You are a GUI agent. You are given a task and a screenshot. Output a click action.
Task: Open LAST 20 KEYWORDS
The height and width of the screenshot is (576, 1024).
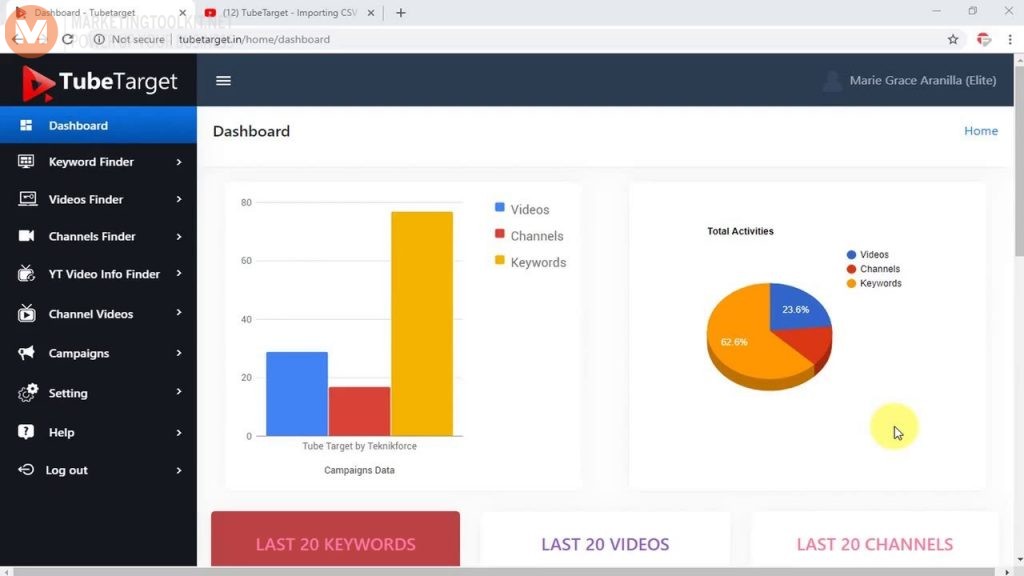pyautogui.click(x=335, y=543)
